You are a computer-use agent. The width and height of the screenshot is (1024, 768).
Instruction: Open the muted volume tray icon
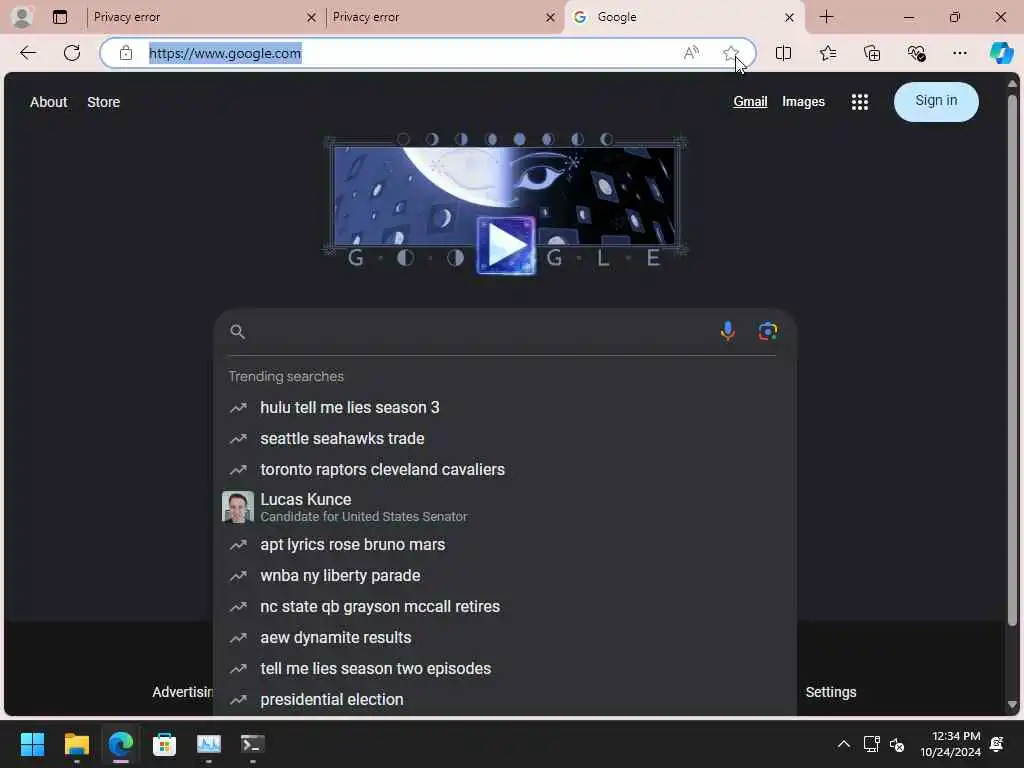point(897,744)
